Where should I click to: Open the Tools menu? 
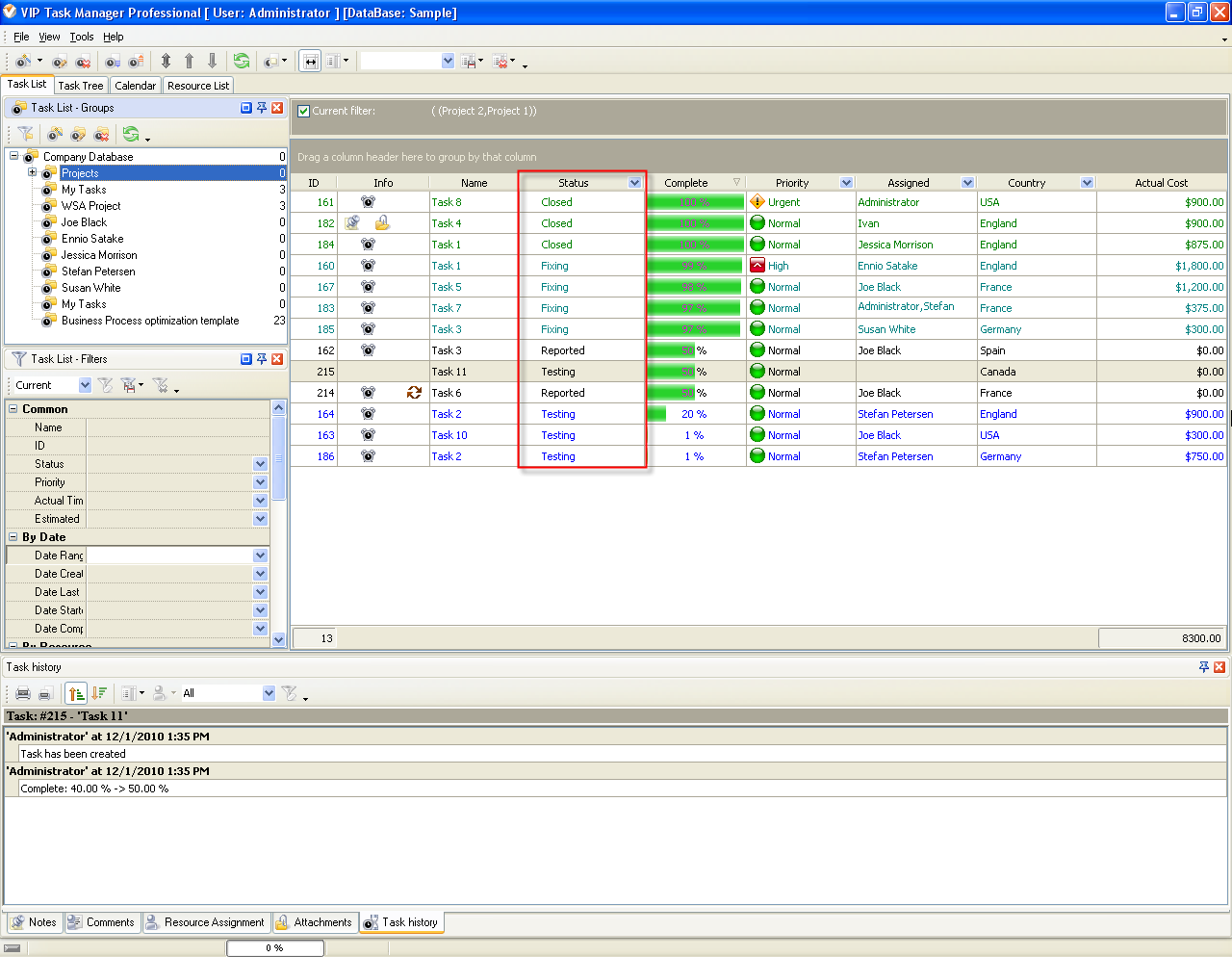pos(81,36)
